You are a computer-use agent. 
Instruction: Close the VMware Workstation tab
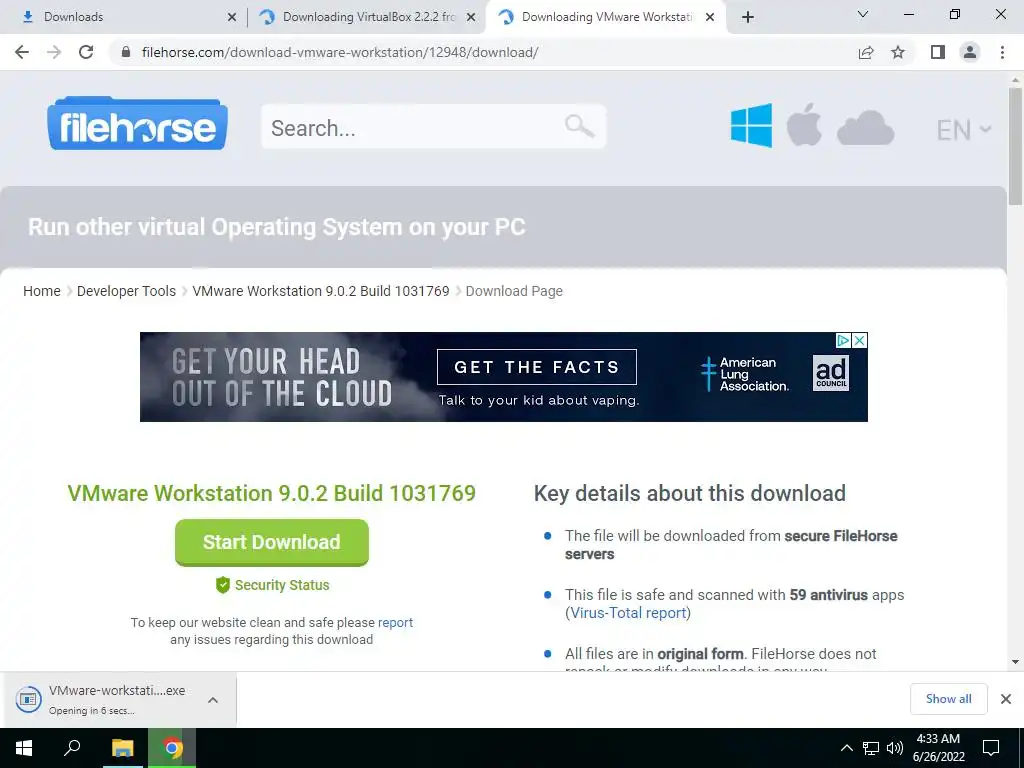(710, 18)
